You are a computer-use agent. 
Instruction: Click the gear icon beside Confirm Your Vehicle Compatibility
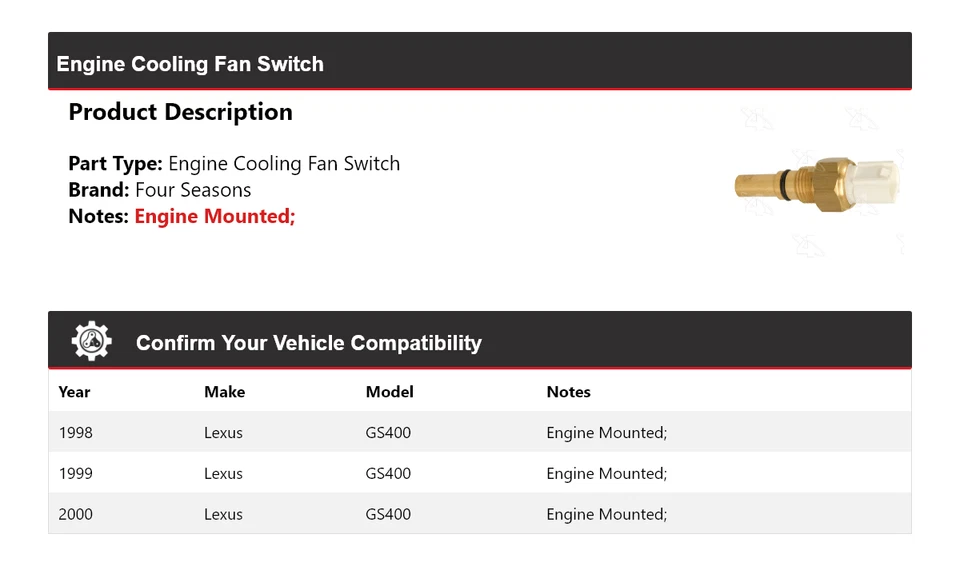point(92,342)
